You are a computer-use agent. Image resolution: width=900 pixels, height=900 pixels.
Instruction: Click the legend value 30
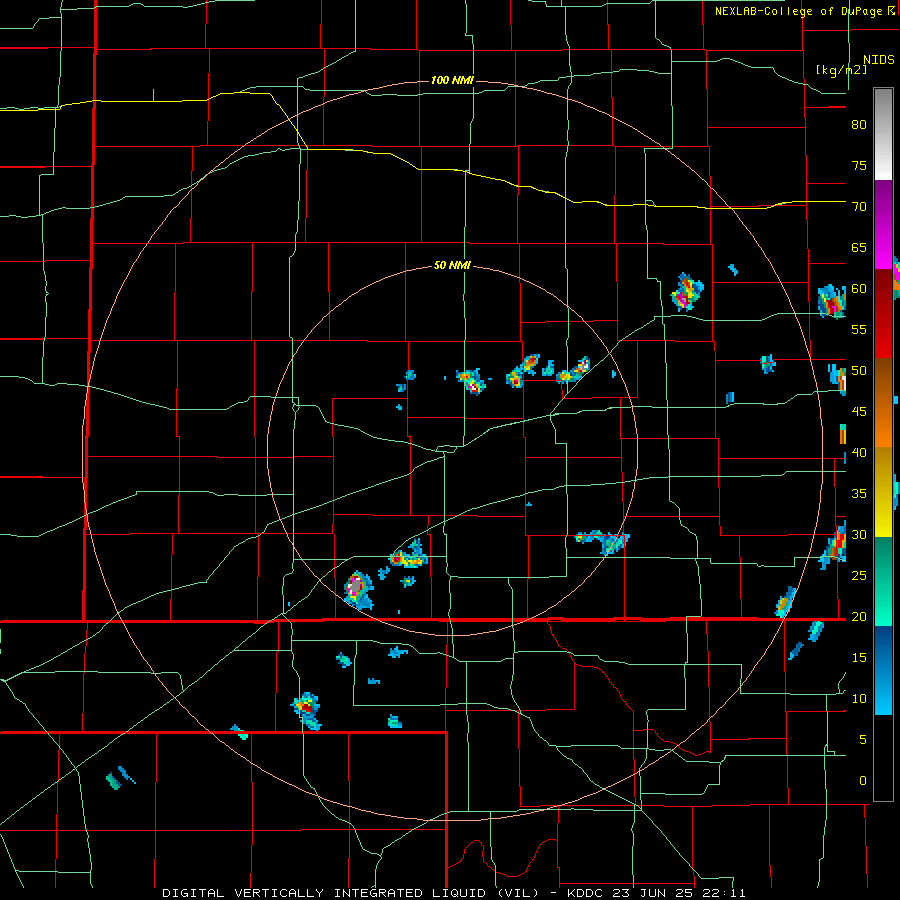click(x=859, y=534)
